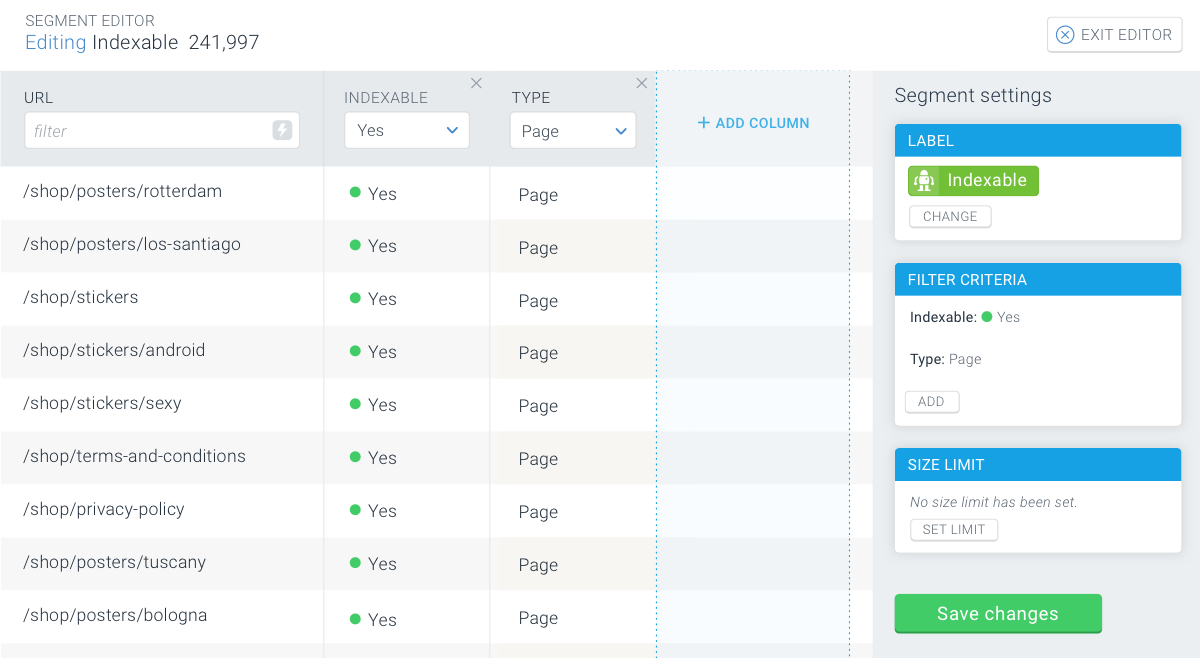The width and height of the screenshot is (1200, 658).
Task: Remove the Type column with its X icon
Action: point(641,83)
